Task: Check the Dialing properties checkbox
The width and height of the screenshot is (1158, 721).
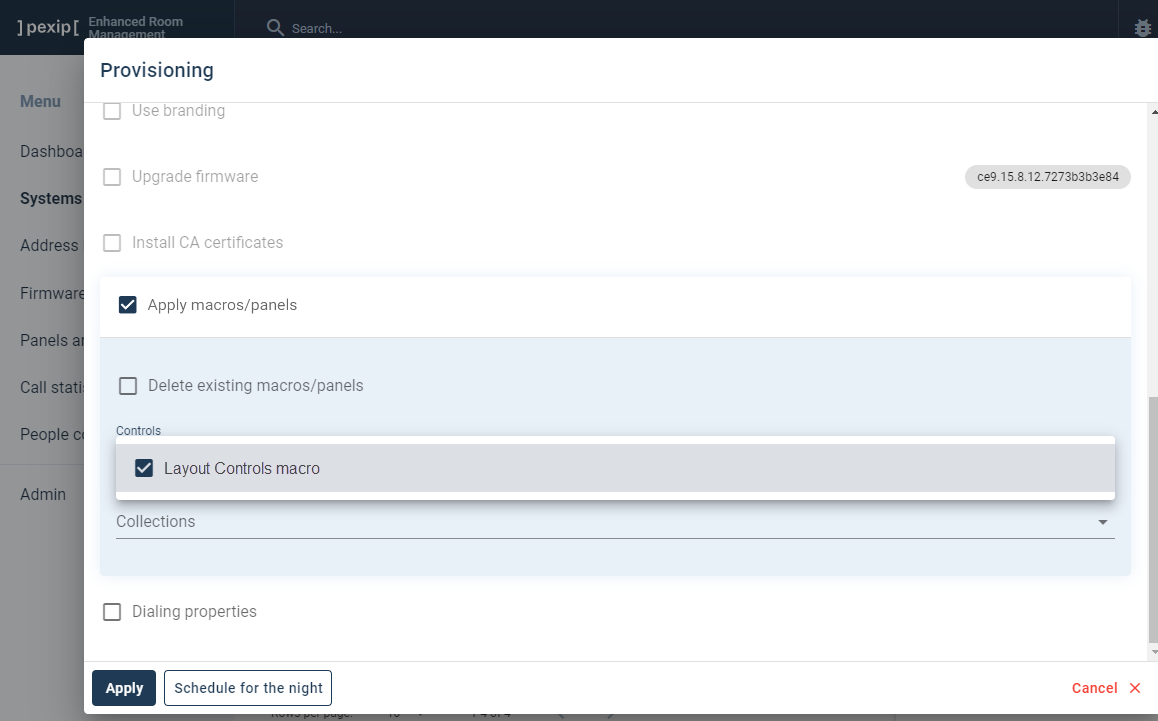Action: click(113, 612)
